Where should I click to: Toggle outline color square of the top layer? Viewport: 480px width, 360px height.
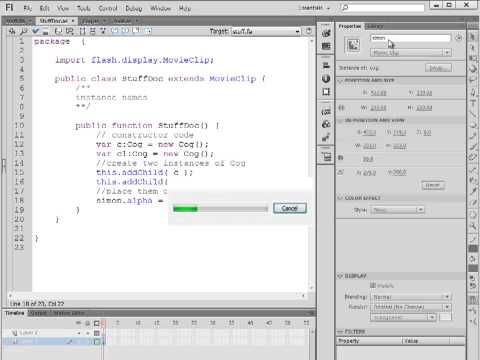pos(97,333)
